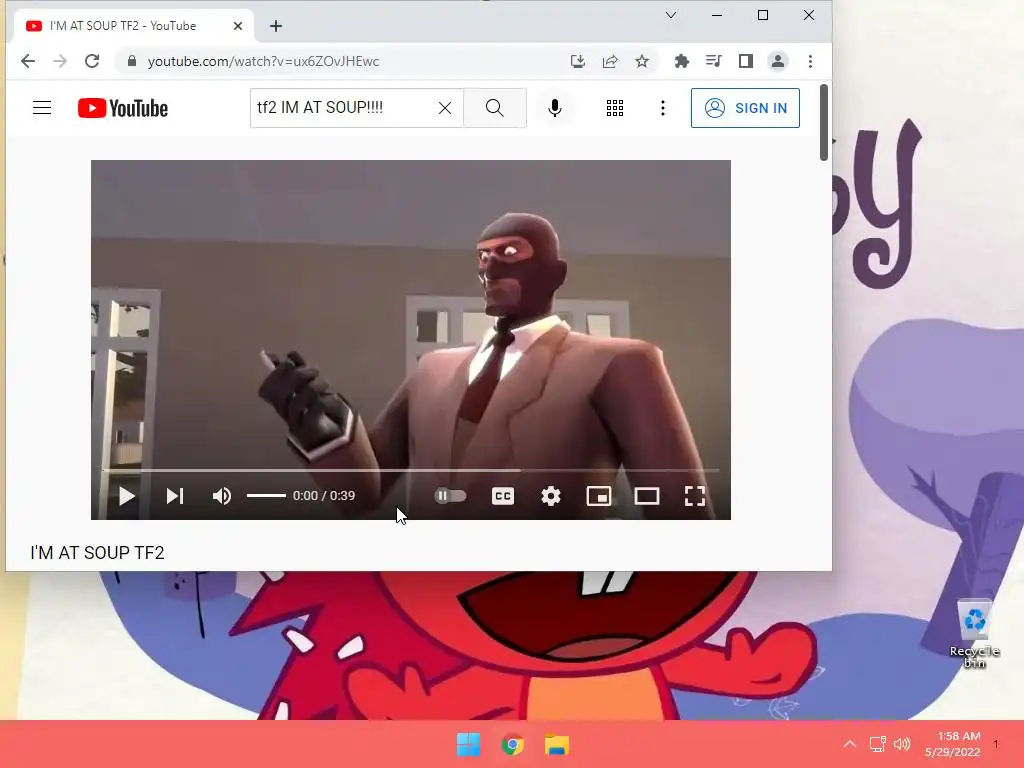Open YouTube guide hamburger menu
Screen dimensions: 1024x768
42,108
